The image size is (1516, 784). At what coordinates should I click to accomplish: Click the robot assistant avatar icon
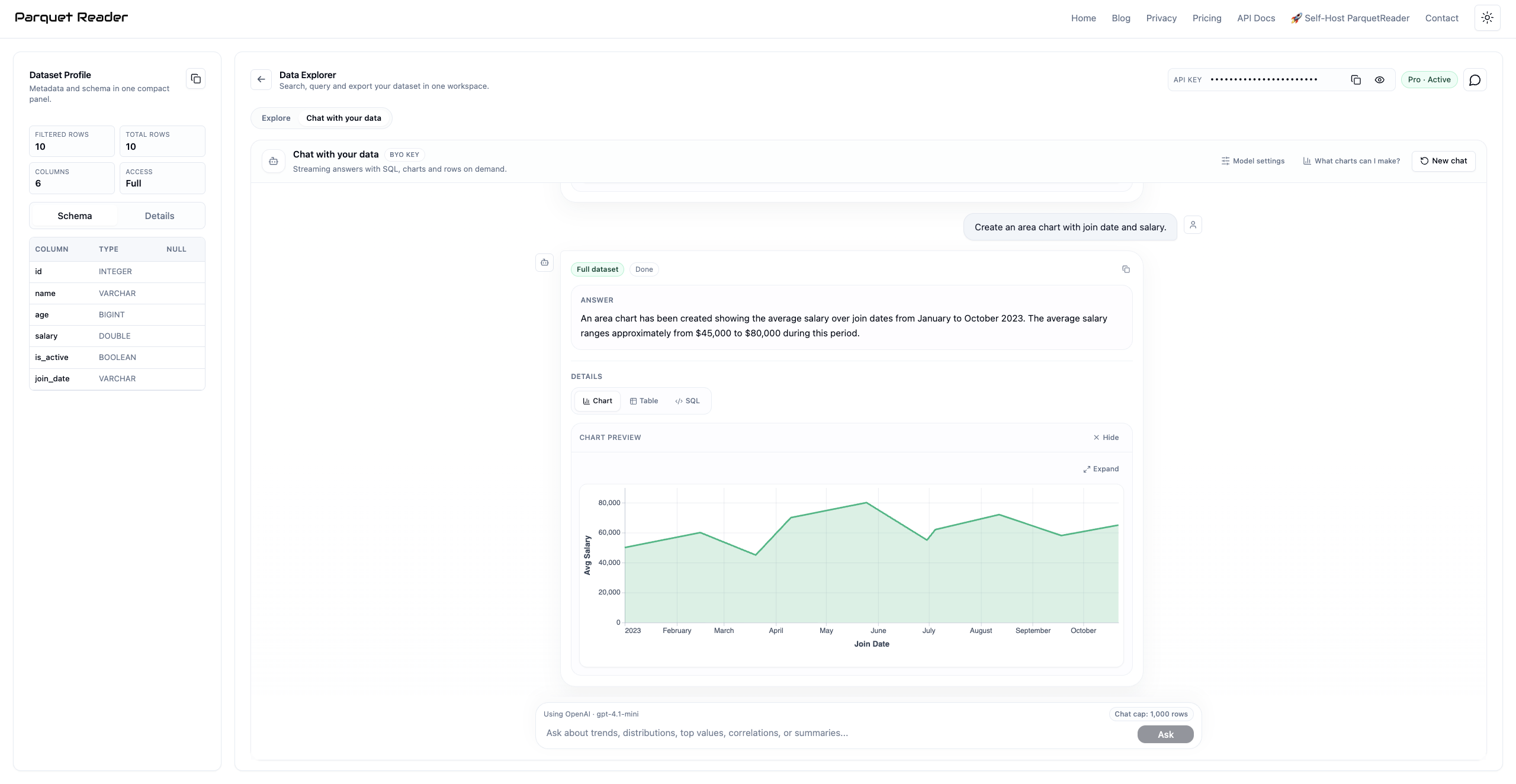[x=544, y=262]
